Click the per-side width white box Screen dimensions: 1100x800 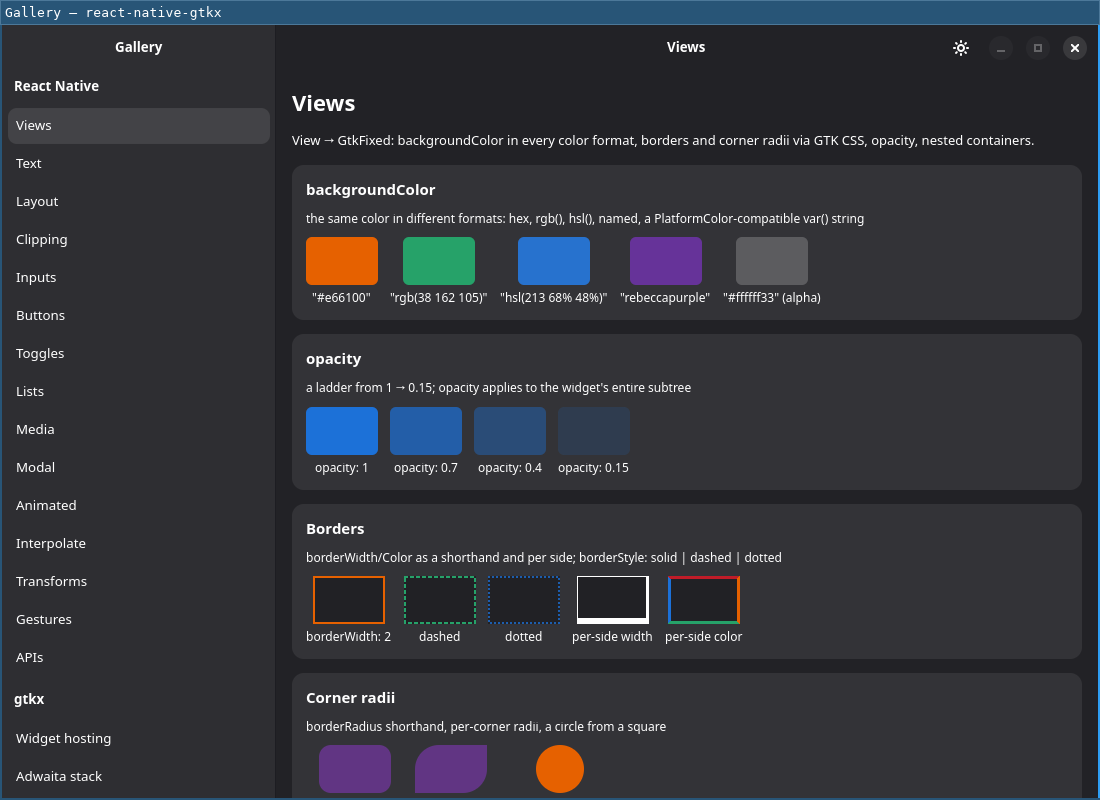[612, 600]
